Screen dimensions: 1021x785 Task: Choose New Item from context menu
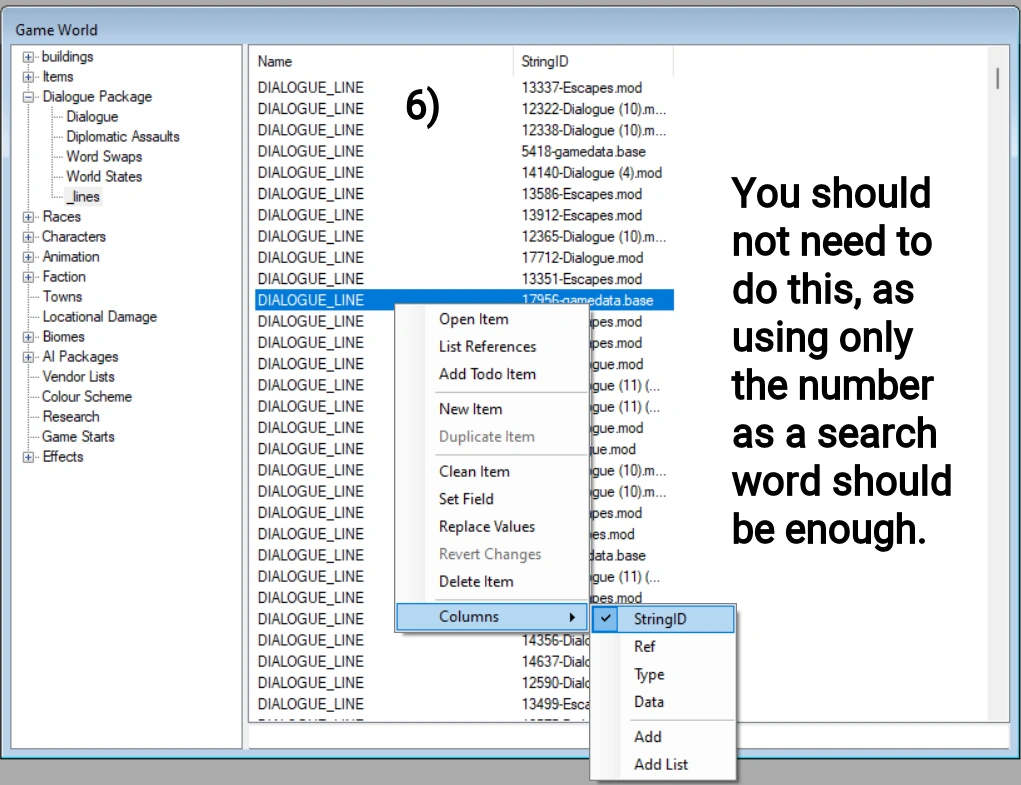coord(492,409)
